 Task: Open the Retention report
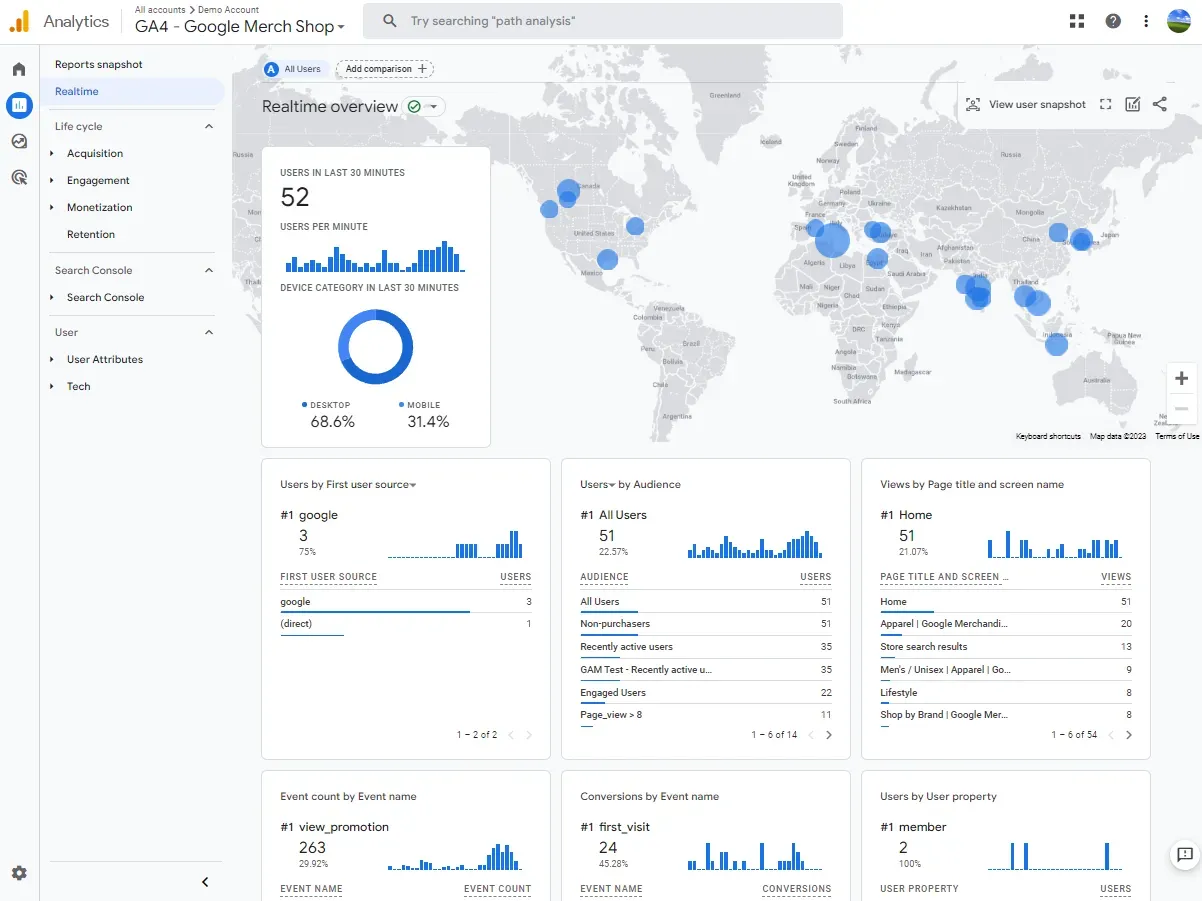click(x=91, y=235)
